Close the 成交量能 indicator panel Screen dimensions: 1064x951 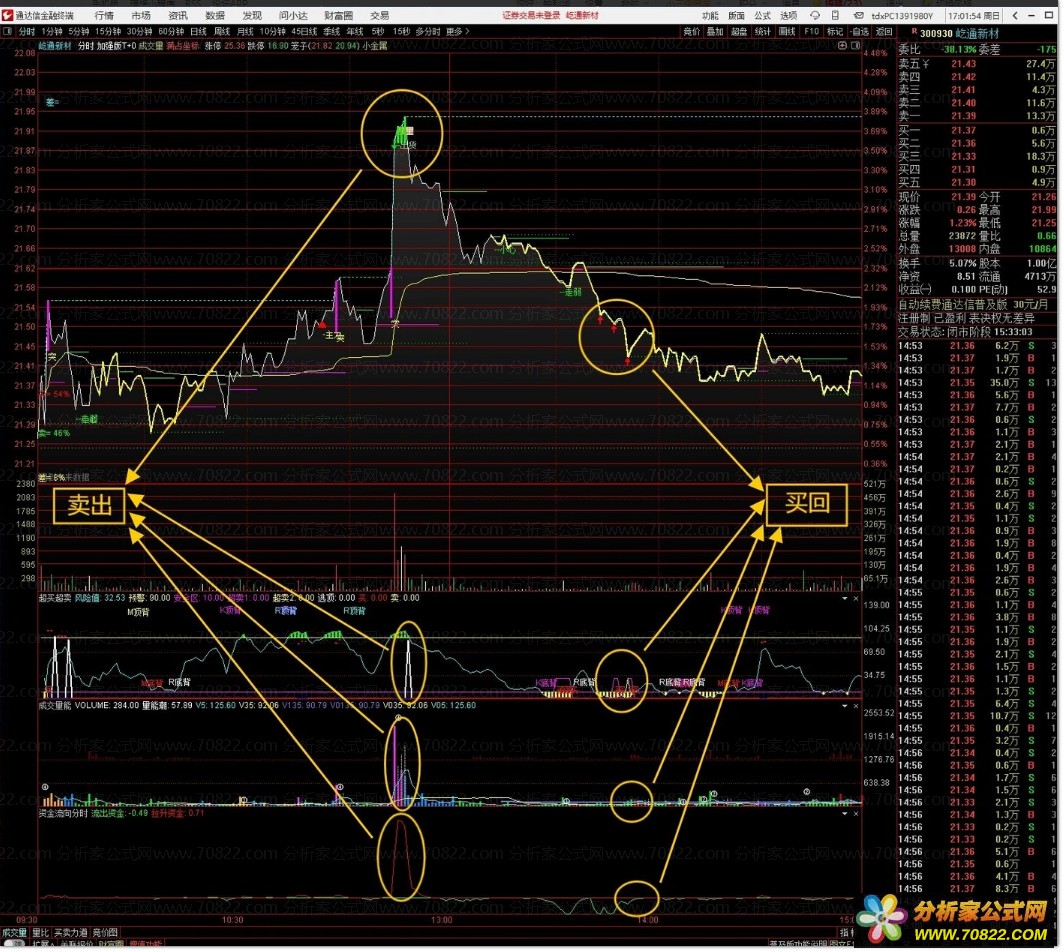click(x=856, y=706)
